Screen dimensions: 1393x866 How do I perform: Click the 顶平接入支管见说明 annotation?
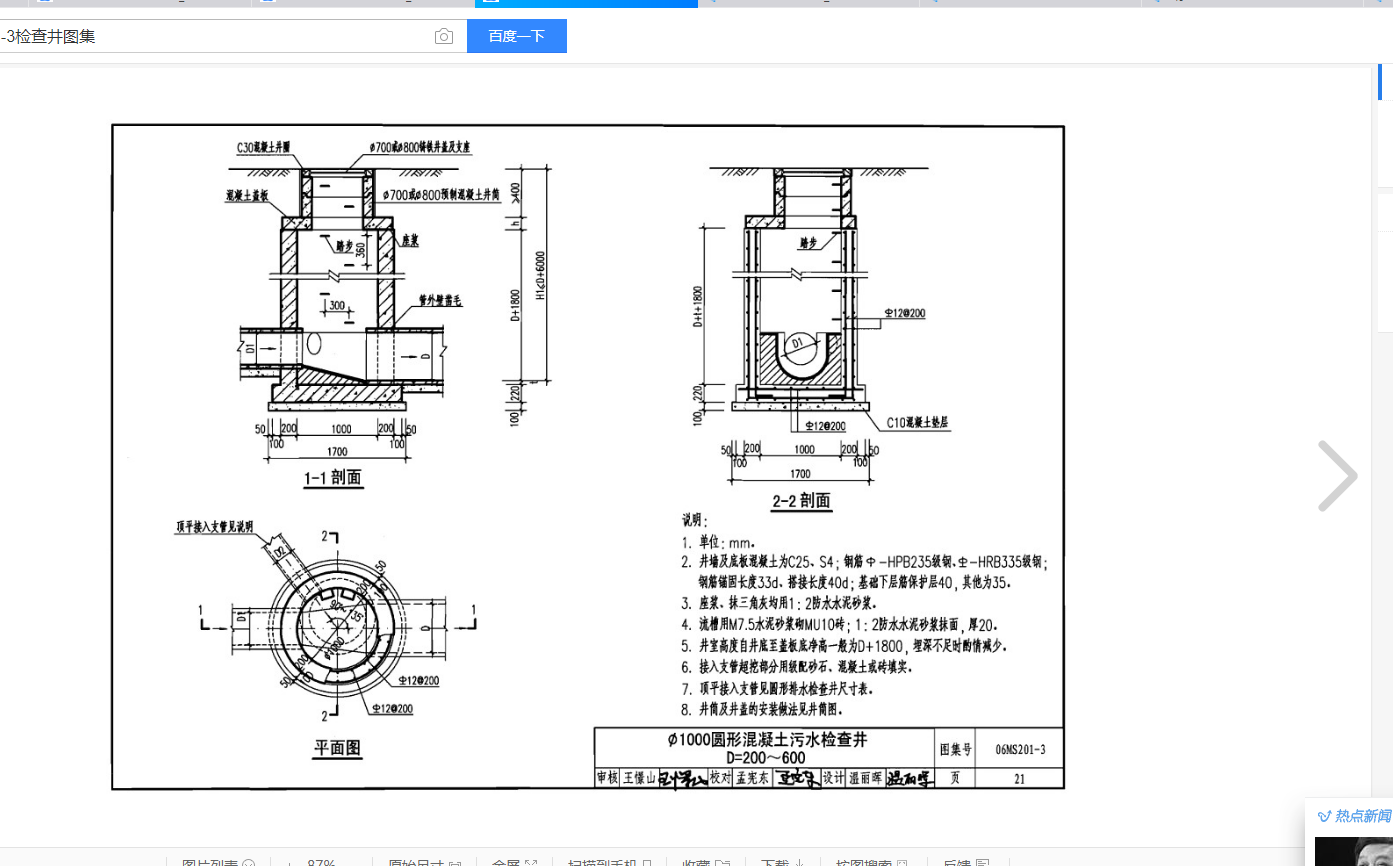pos(215,526)
